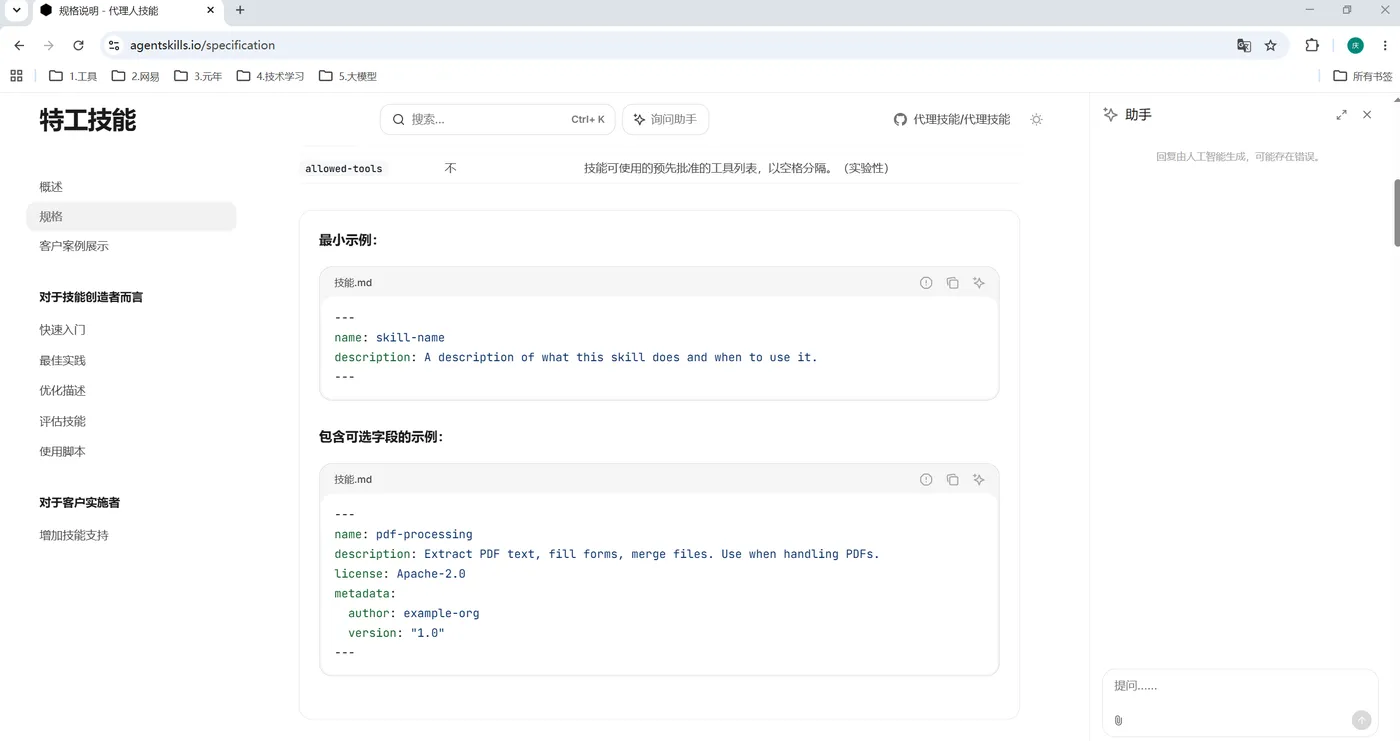Open 客户案例展示 in sidebar
Viewport: 1400px width, 741px height.
pos(74,246)
